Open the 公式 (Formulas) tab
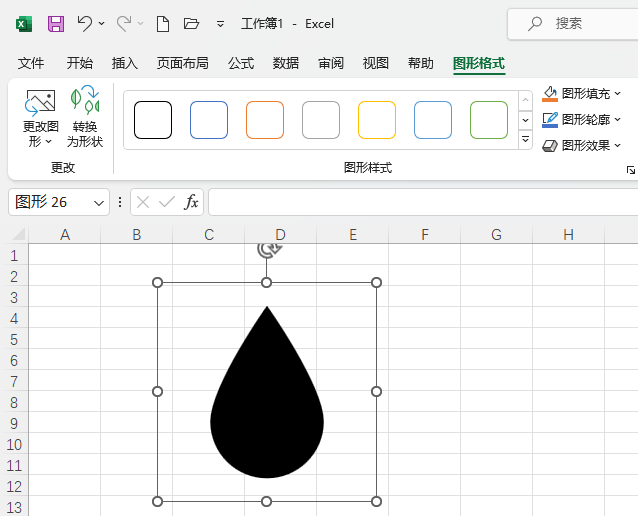This screenshot has height=516, width=638. 241,64
